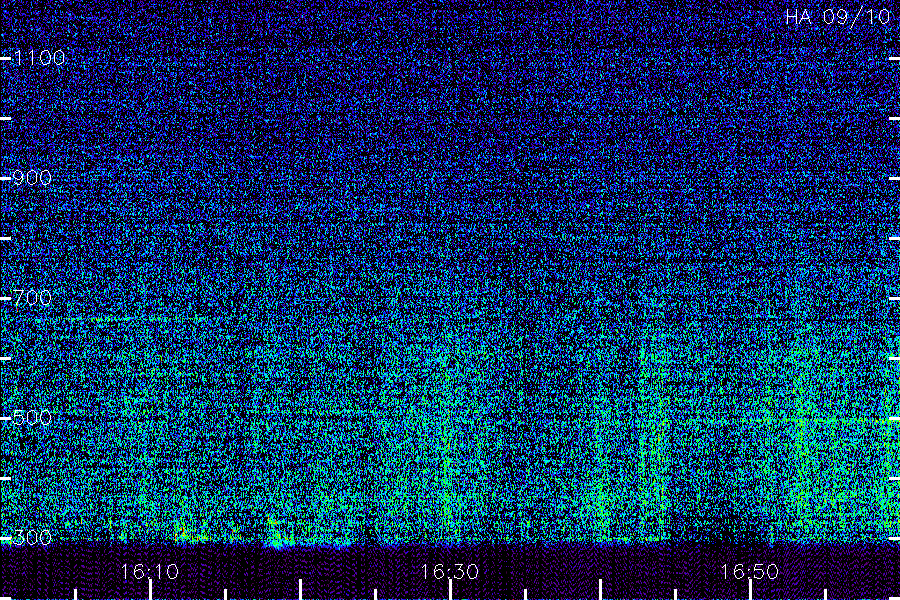This screenshot has height=600, width=900.
Task: Click the 16:50 time axis label
Action: coord(750,572)
